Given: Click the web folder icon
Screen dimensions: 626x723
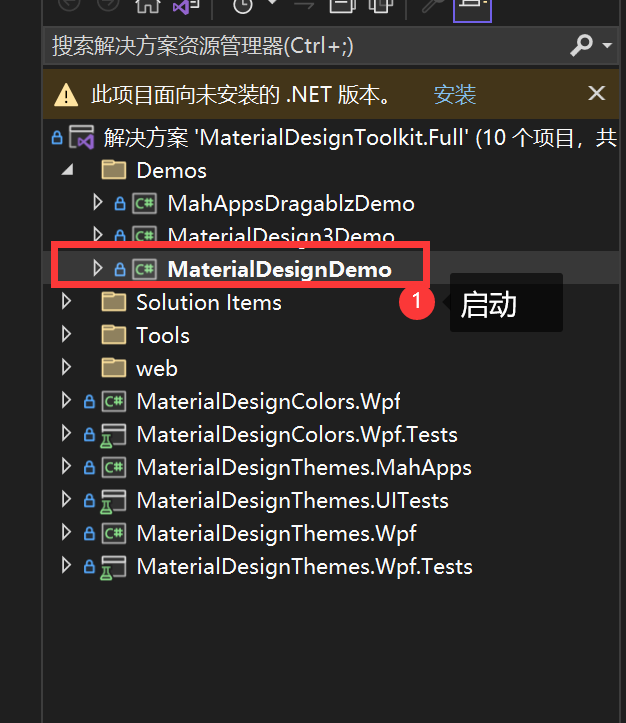Looking at the screenshot, I should [x=113, y=368].
